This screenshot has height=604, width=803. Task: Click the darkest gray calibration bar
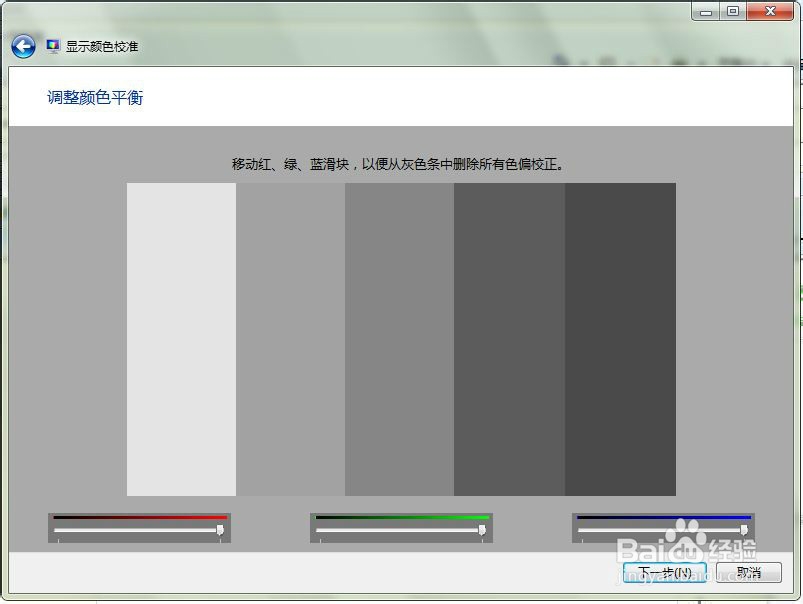point(620,339)
